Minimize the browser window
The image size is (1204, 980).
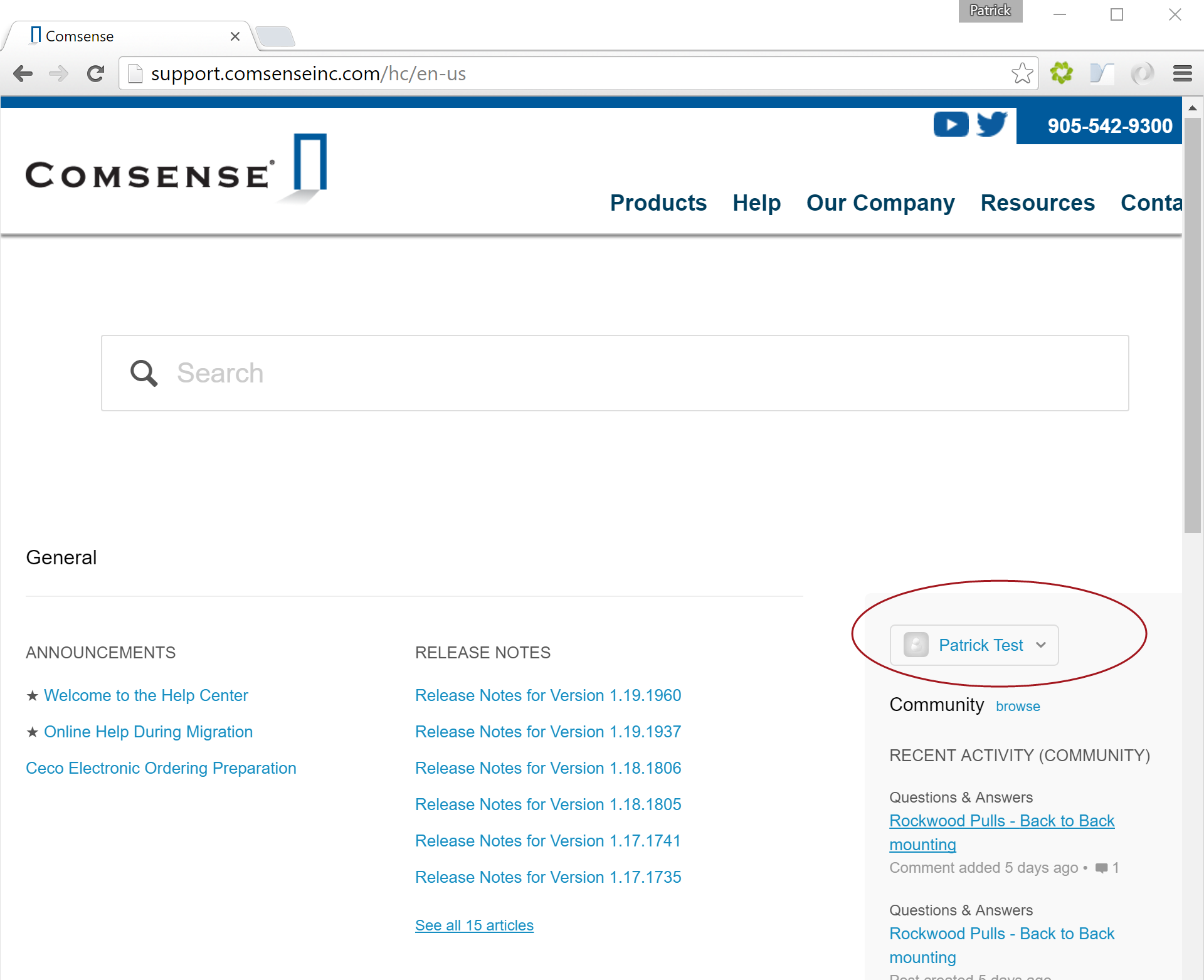1060,14
